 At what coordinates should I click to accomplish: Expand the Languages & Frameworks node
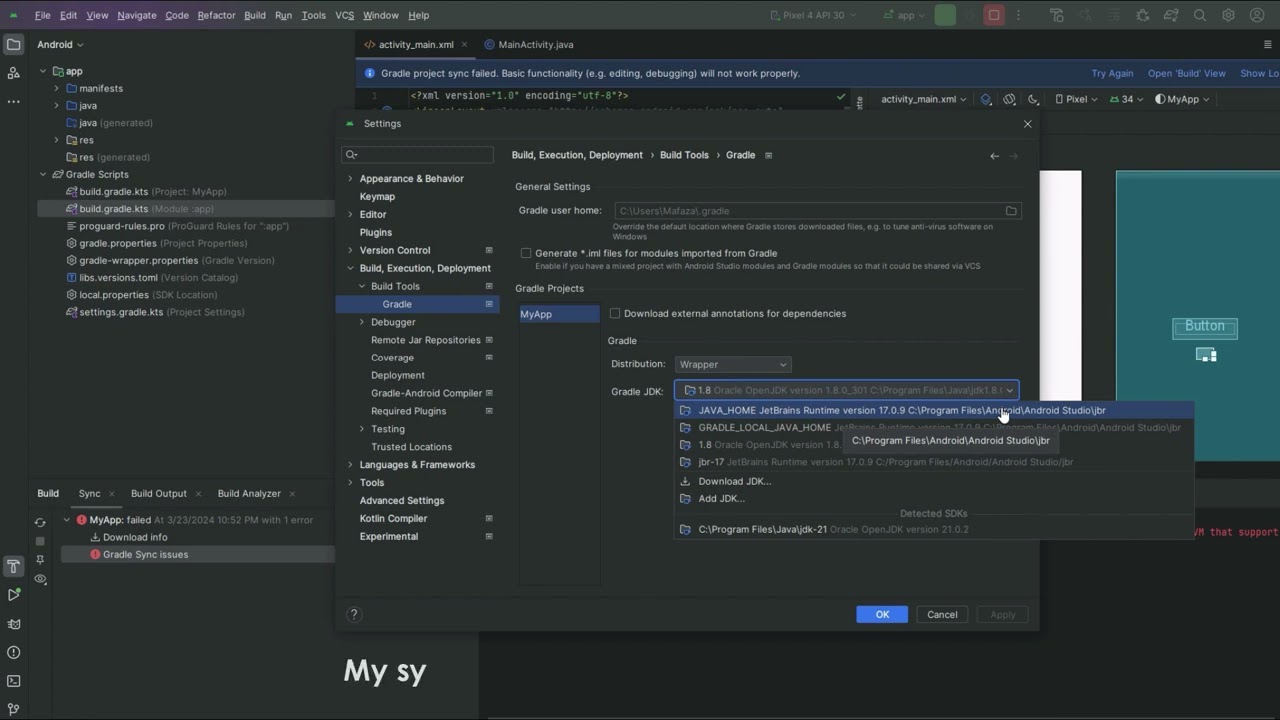(350, 465)
